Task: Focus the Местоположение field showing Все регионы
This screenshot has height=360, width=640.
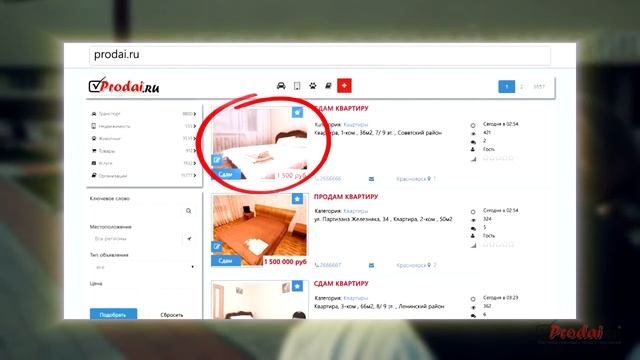Action: click(137, 239)
